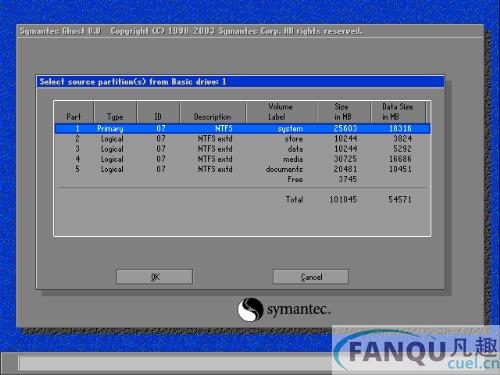The image size is (500, 375).
Task: Select partition 2 labeled store
Action: click(242, 139)
